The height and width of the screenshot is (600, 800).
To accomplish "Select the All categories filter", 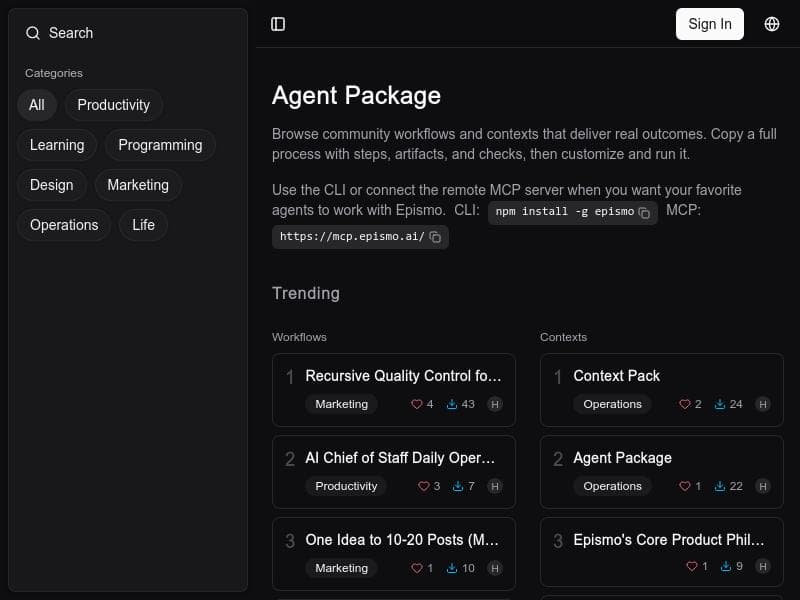I will pos(36,105).
